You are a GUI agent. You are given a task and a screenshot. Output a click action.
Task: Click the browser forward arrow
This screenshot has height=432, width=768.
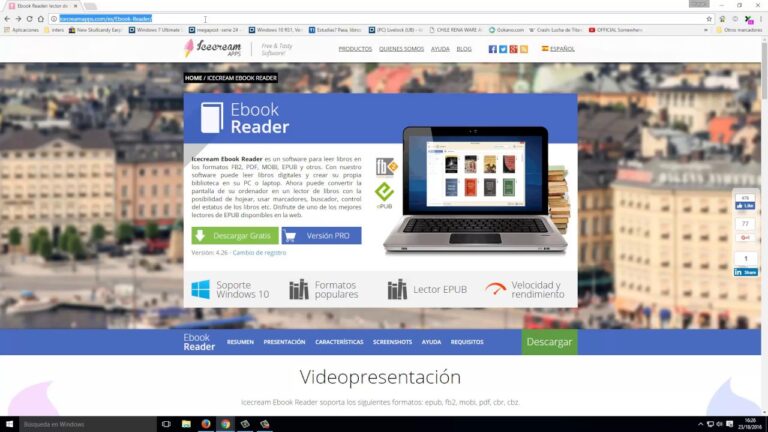click(18, 19)
